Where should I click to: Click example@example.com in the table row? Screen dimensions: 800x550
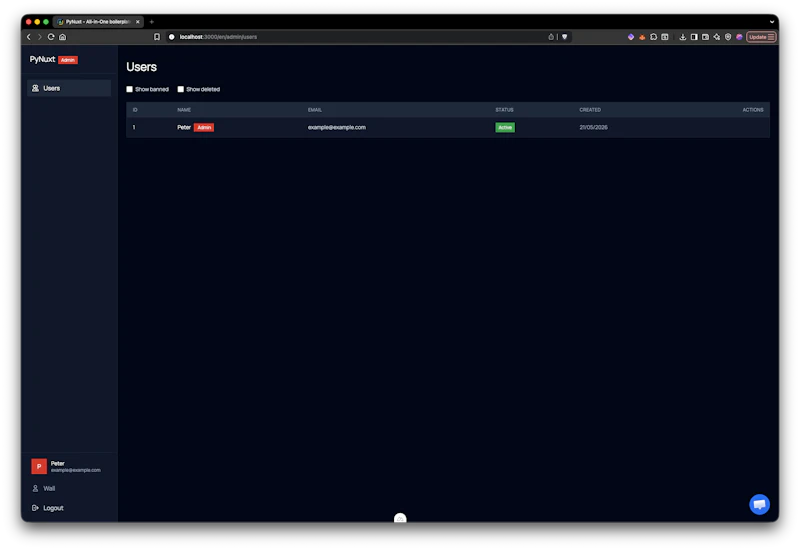coord(337,128)
